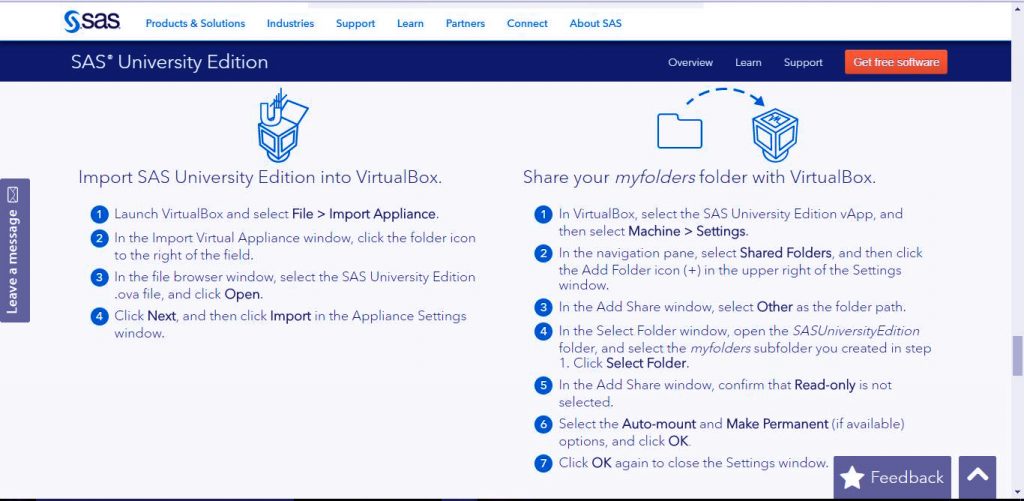Click the bold text 'Select Folder.'
The height and width of the screenshot is (501, 1024).
click(647, 364)
